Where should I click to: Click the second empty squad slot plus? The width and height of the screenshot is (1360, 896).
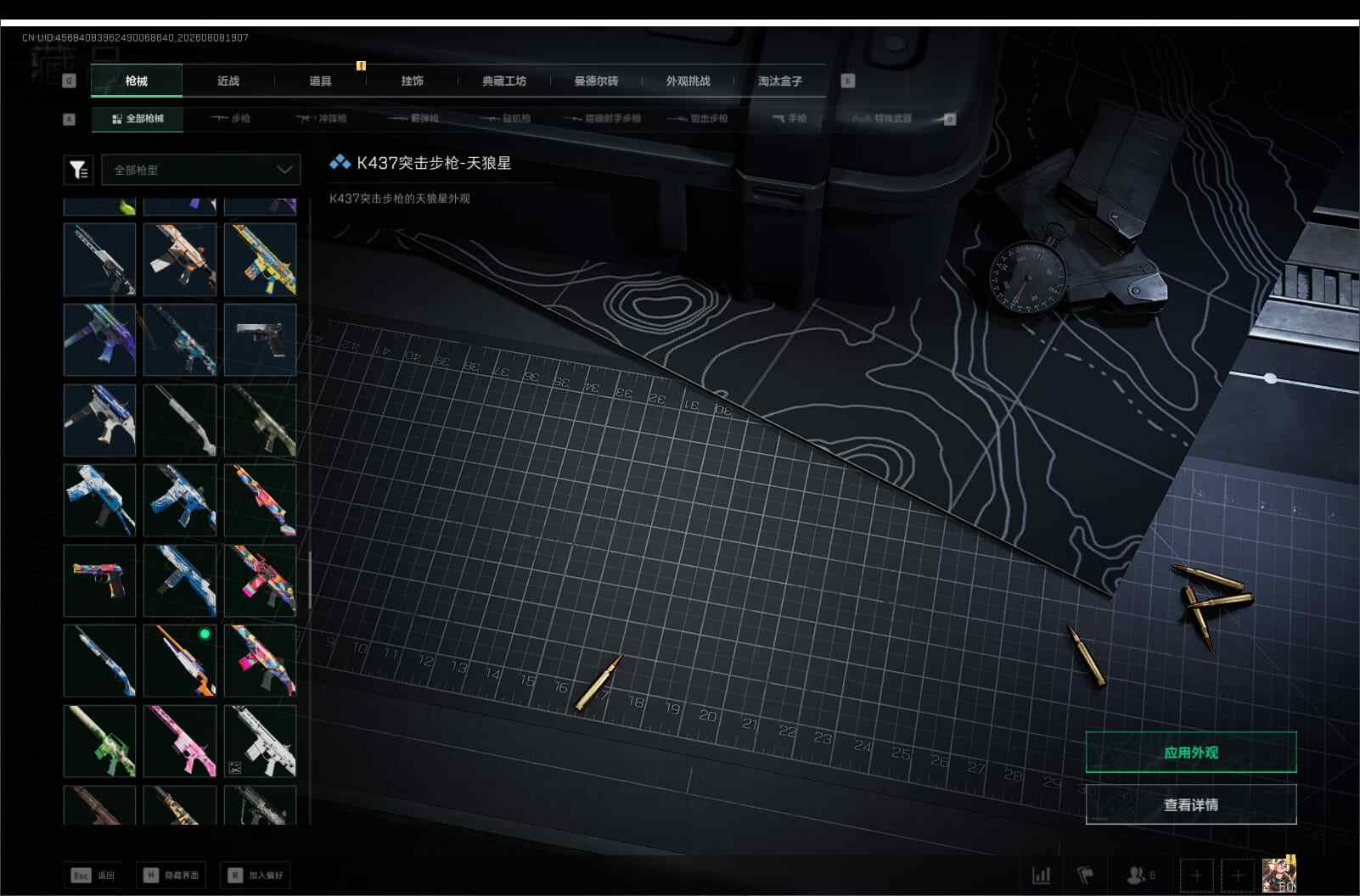pos(1237,875)
